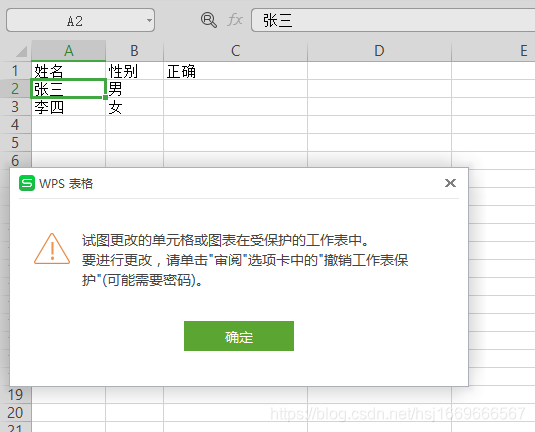
Task: Select row 19 header
Action: 15,395
